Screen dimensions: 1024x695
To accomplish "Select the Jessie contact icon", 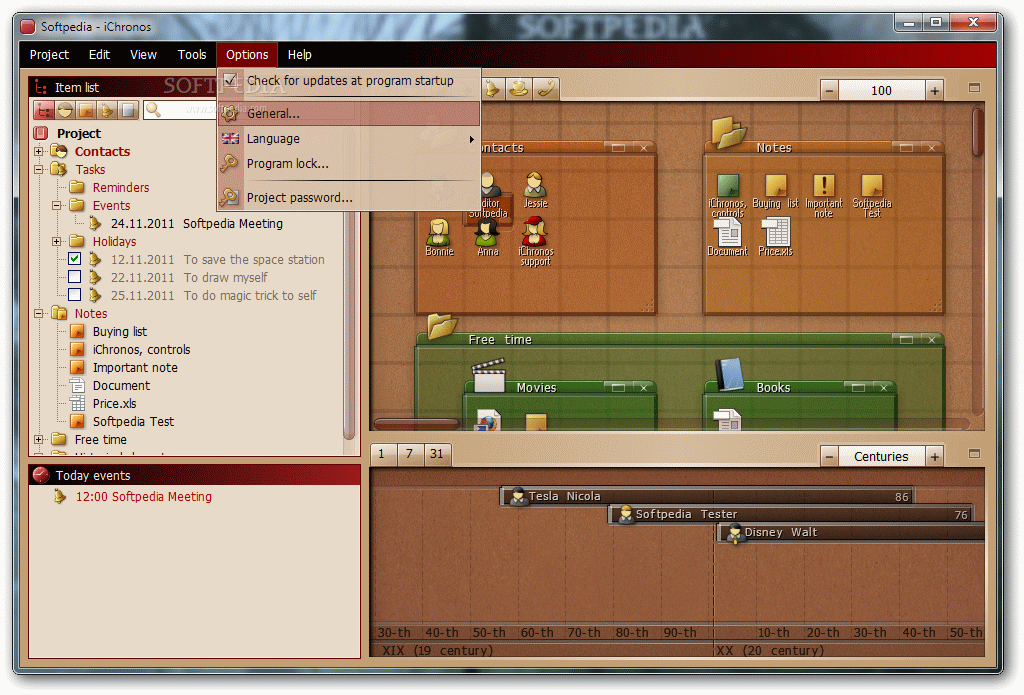I will pos(535,189).
